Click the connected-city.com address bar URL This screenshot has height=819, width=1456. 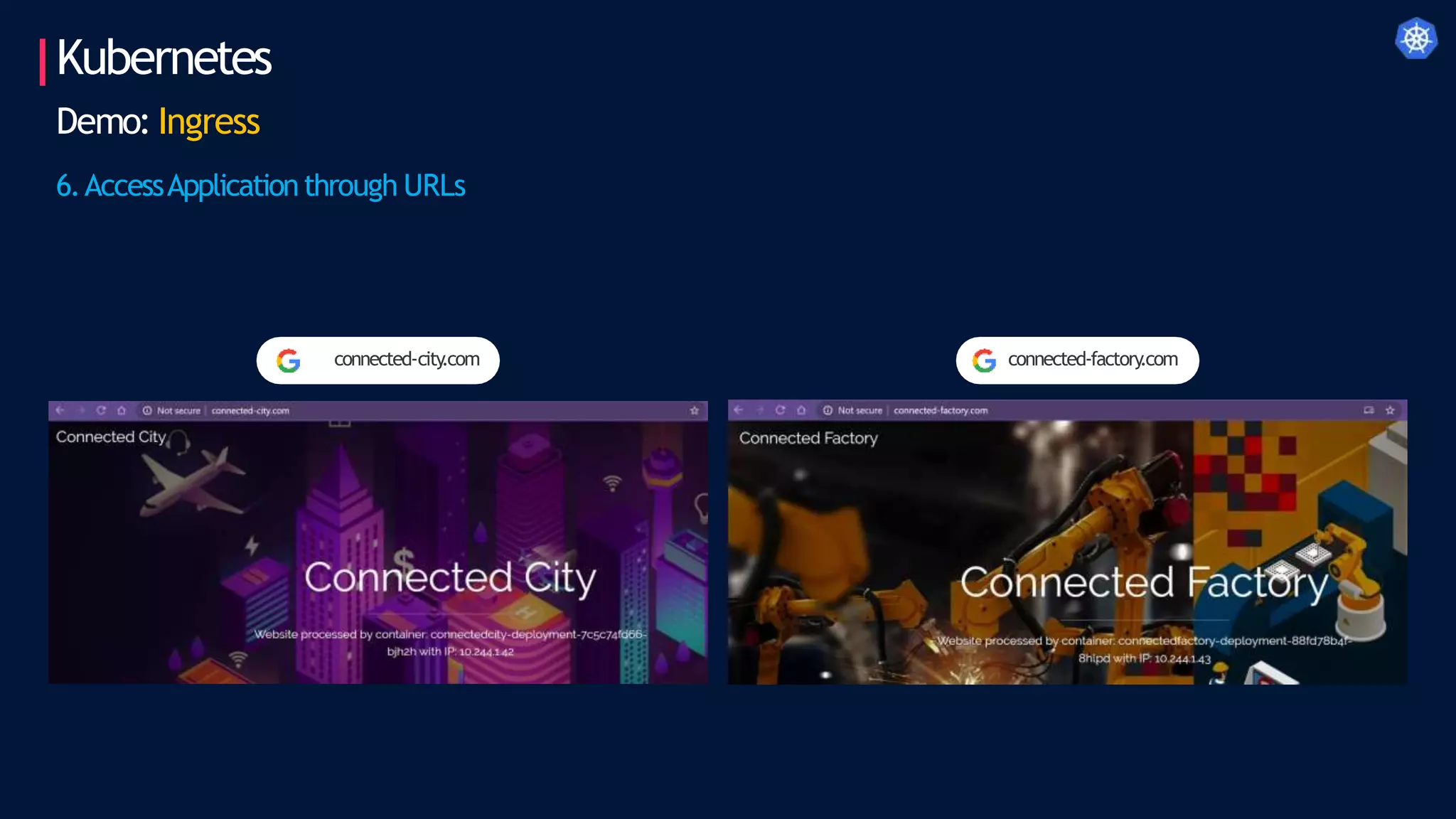tap(250, 411)
